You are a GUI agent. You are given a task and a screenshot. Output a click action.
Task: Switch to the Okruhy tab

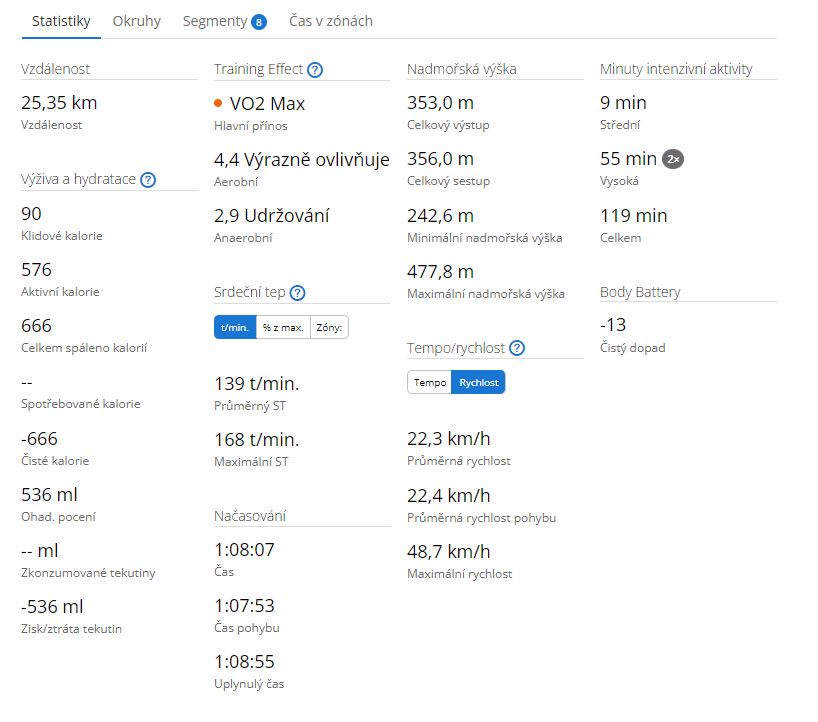(137, 21)
